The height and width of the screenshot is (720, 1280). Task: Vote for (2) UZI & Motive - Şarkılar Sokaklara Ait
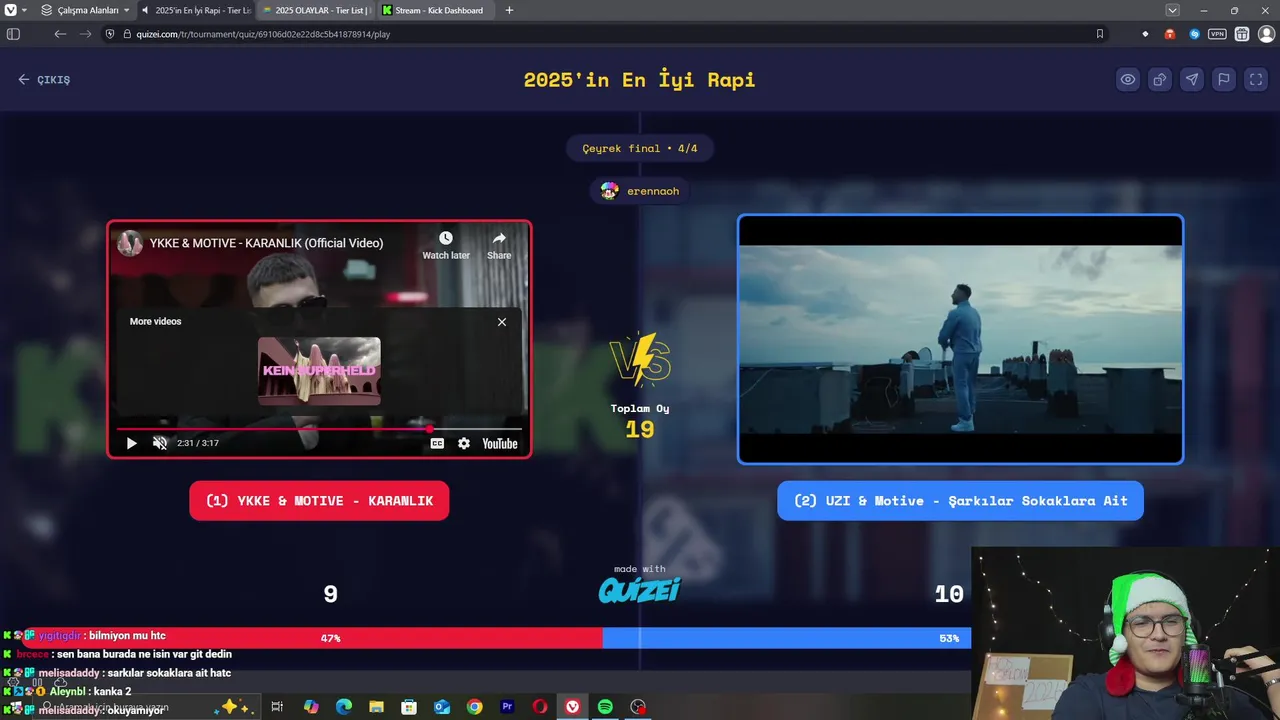[960, 501]
